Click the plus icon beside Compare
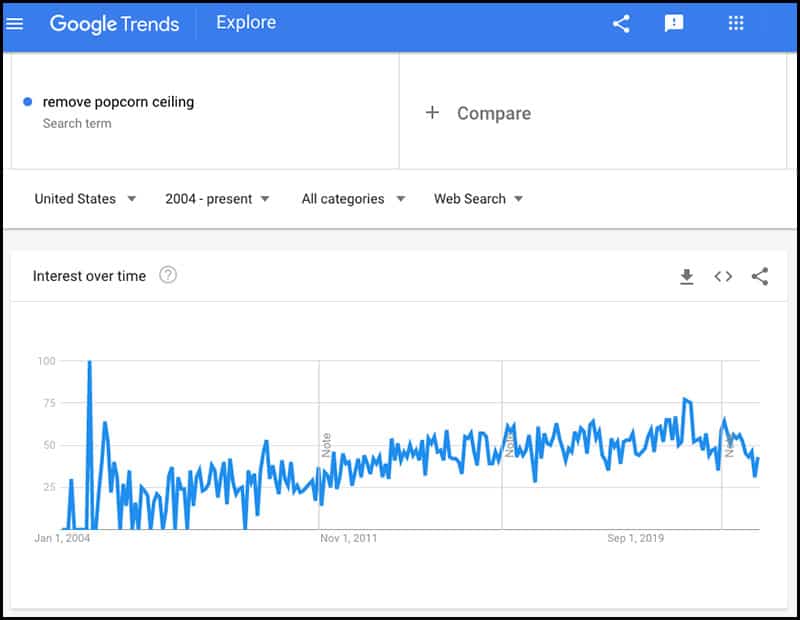The image size is (800, 620). pyautogui.click(x=432, y=113)
